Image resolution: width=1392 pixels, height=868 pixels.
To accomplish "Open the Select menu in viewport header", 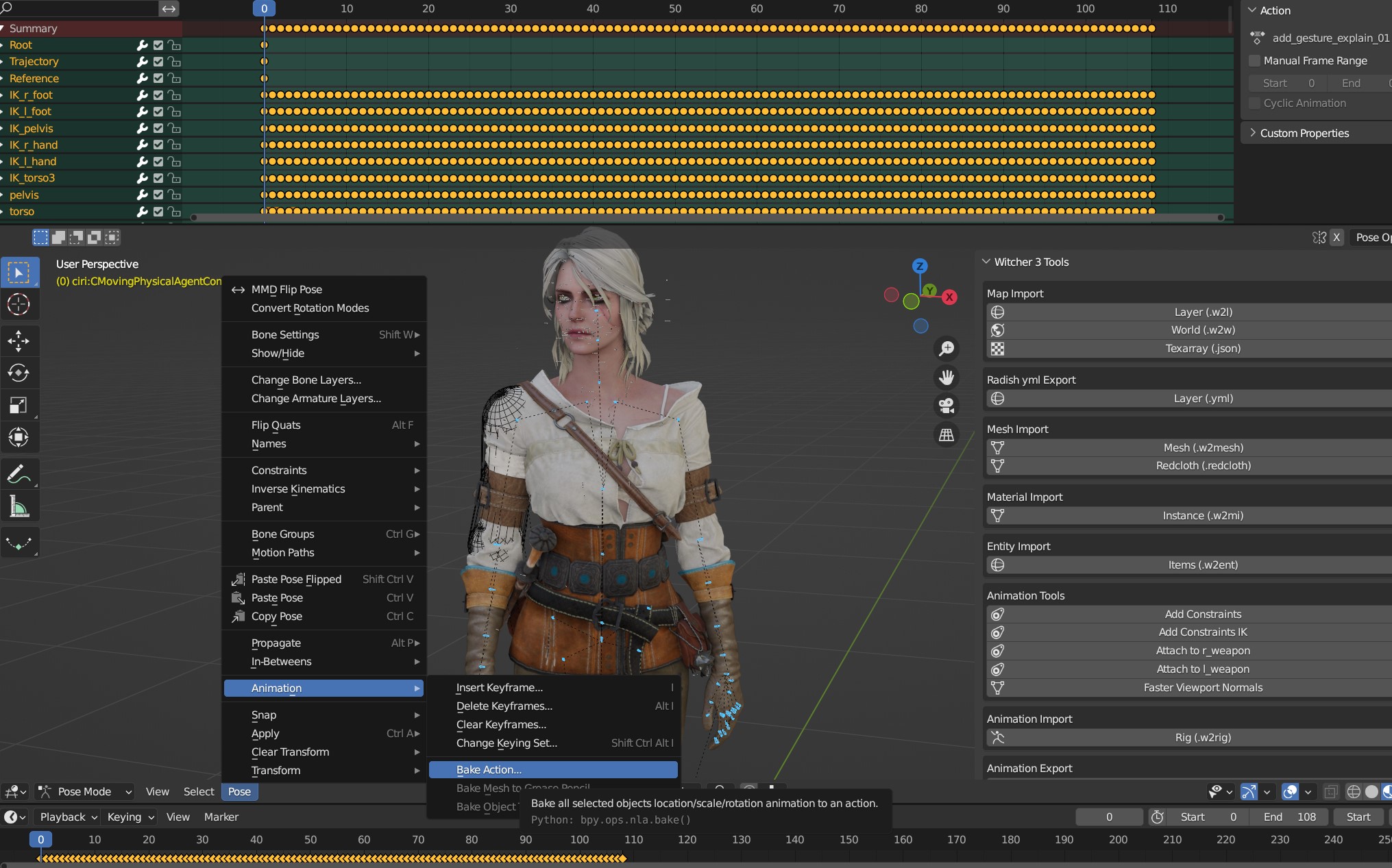I will click(199, 792).
